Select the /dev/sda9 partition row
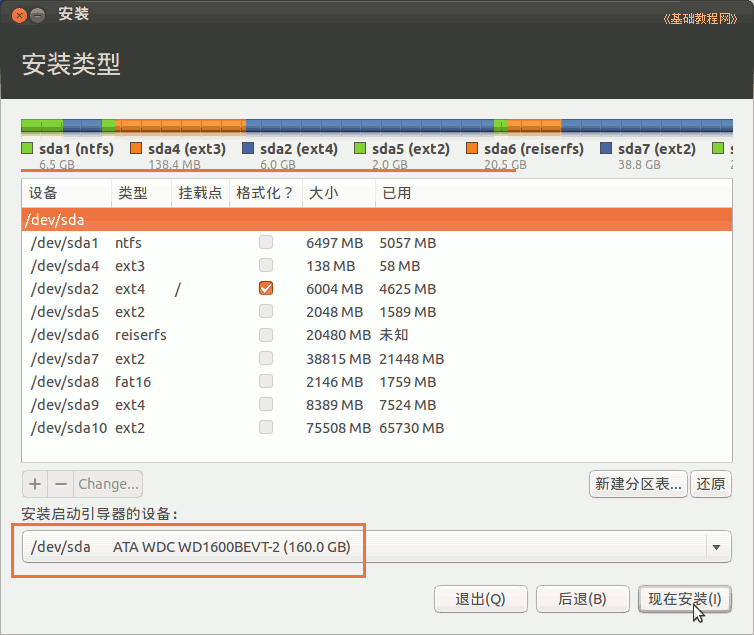 (x=377, y=405)
